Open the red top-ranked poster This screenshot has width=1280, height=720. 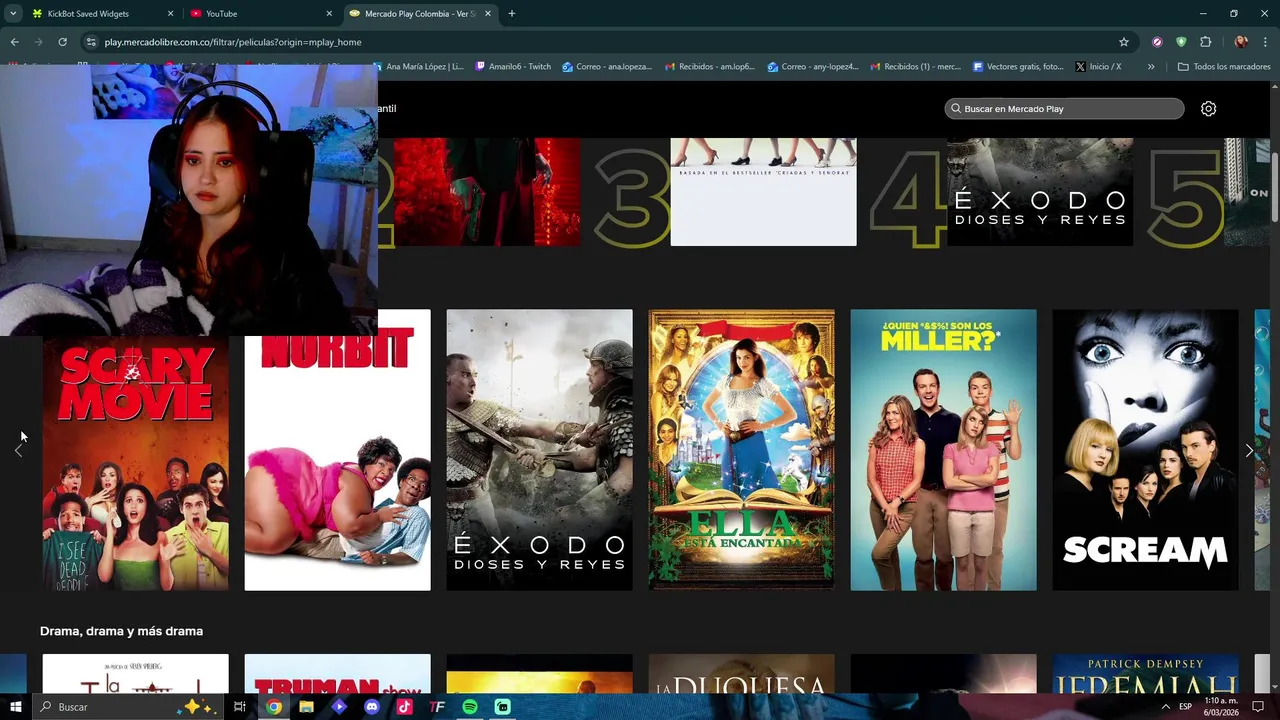click(x=486, y=192)
